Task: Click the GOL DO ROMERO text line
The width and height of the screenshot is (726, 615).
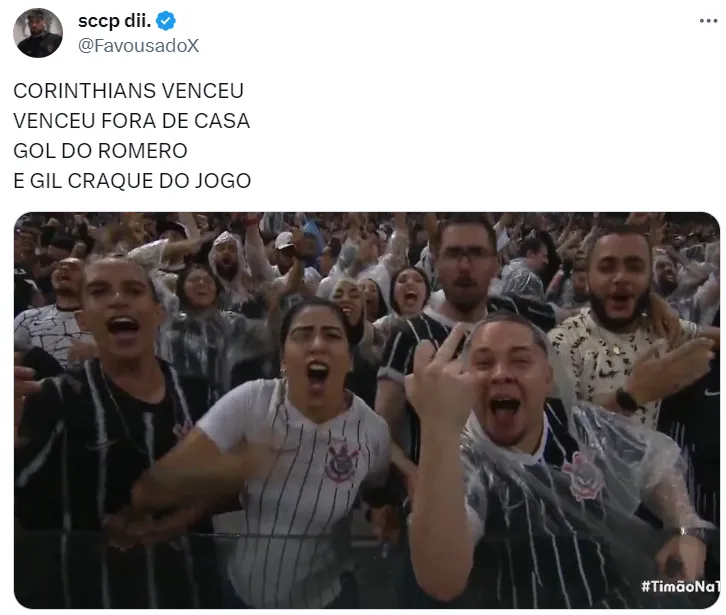Action: 100,151
